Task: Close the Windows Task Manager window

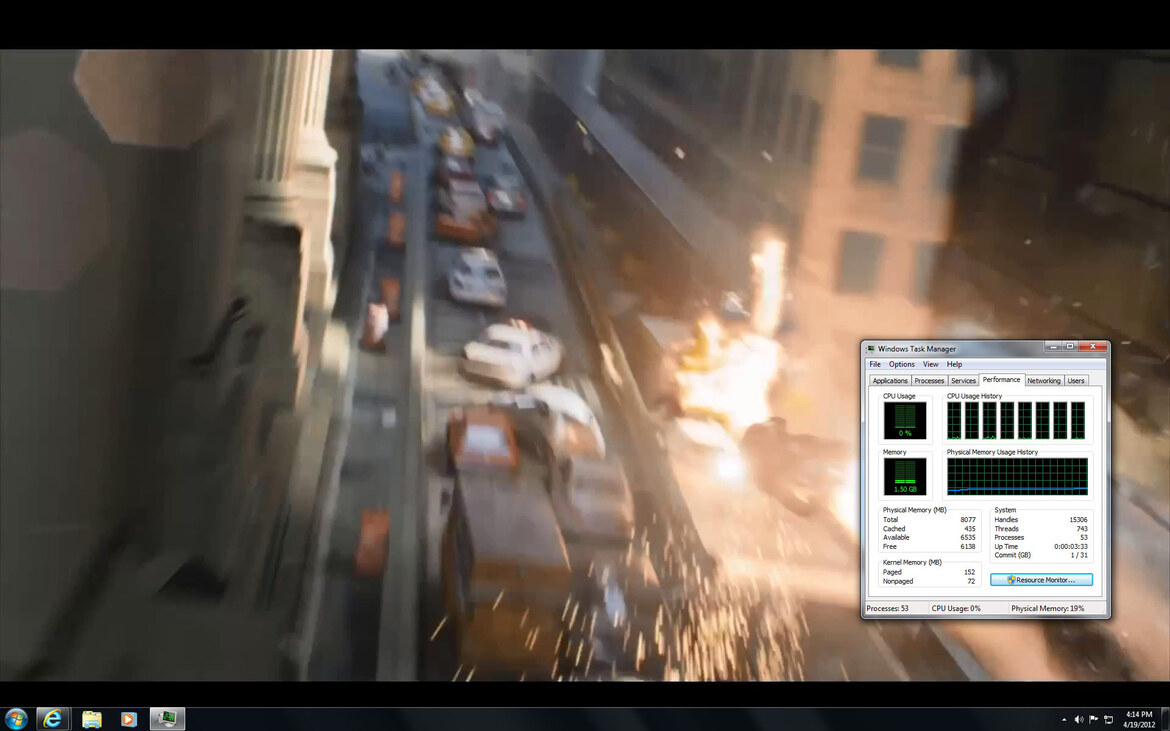Action: [1092, 346]
